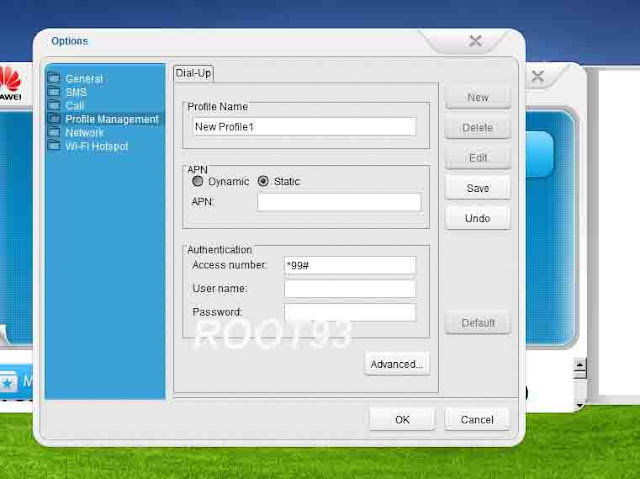Select Profile Management label
Viewport: 640px width, 479px height.
(112, 119)
